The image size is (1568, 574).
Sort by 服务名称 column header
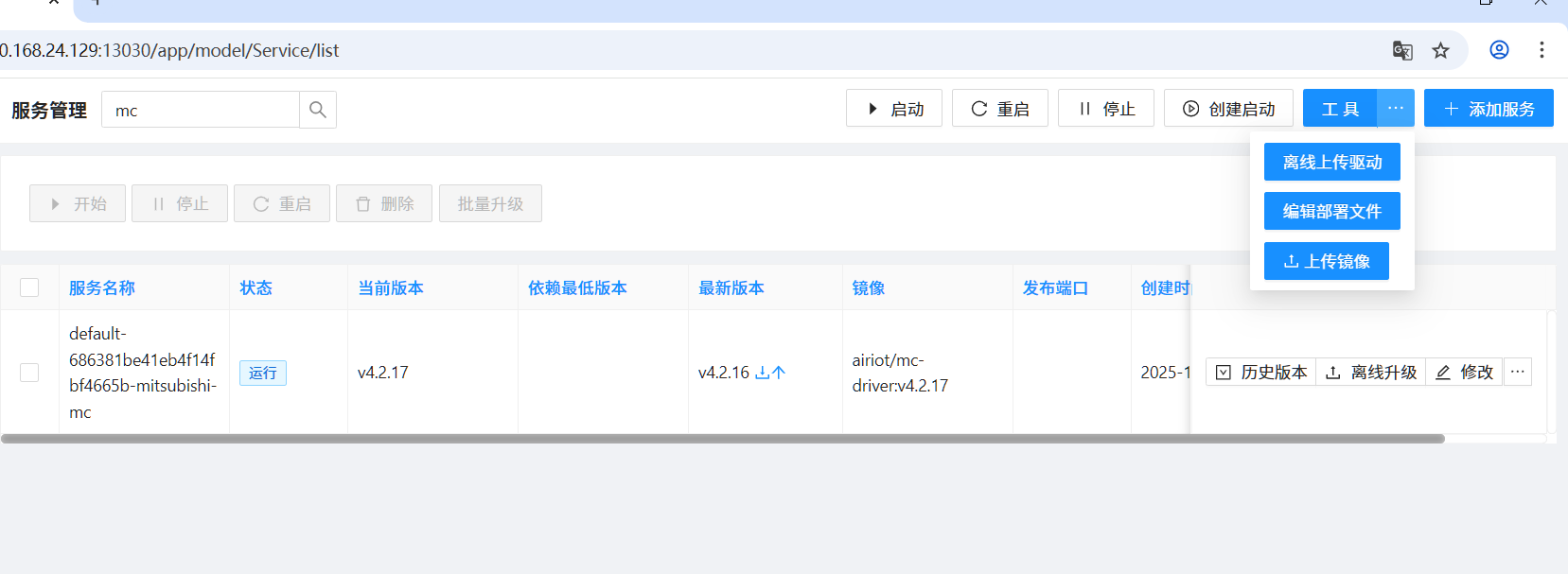102,287
